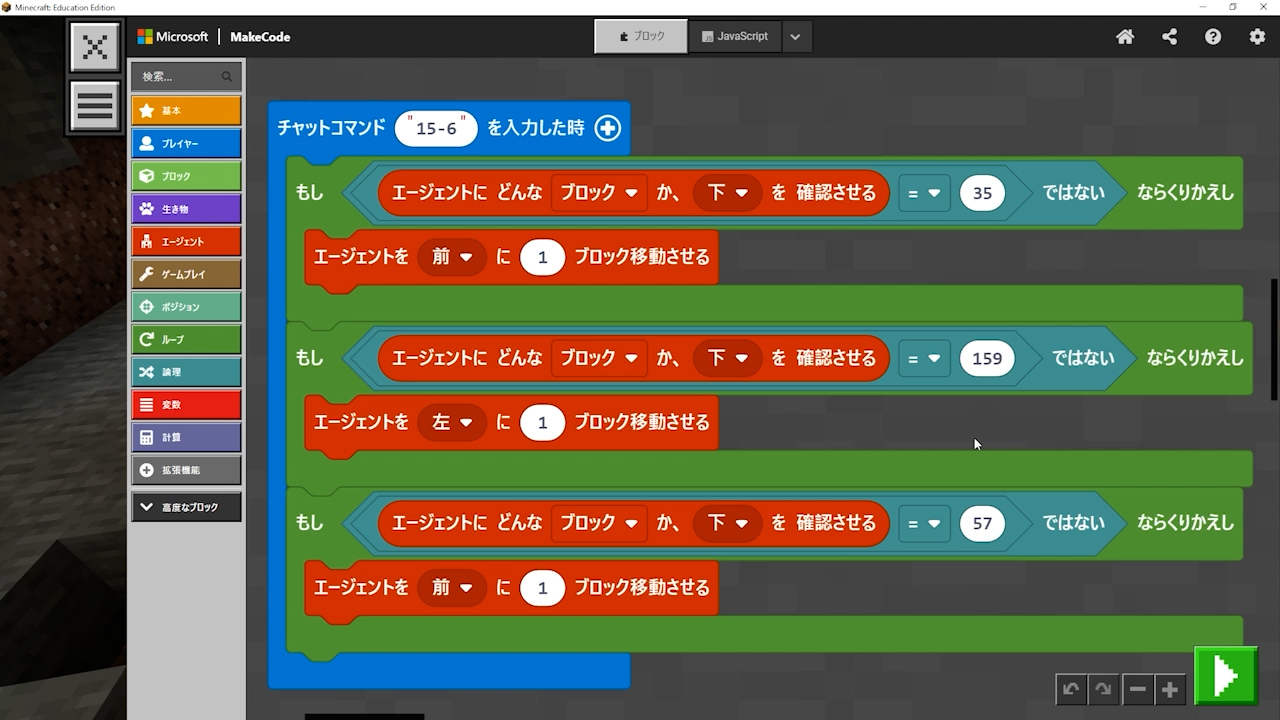
Task: Open the 左 direction dropdown
Action: click(x=452, y=422)
